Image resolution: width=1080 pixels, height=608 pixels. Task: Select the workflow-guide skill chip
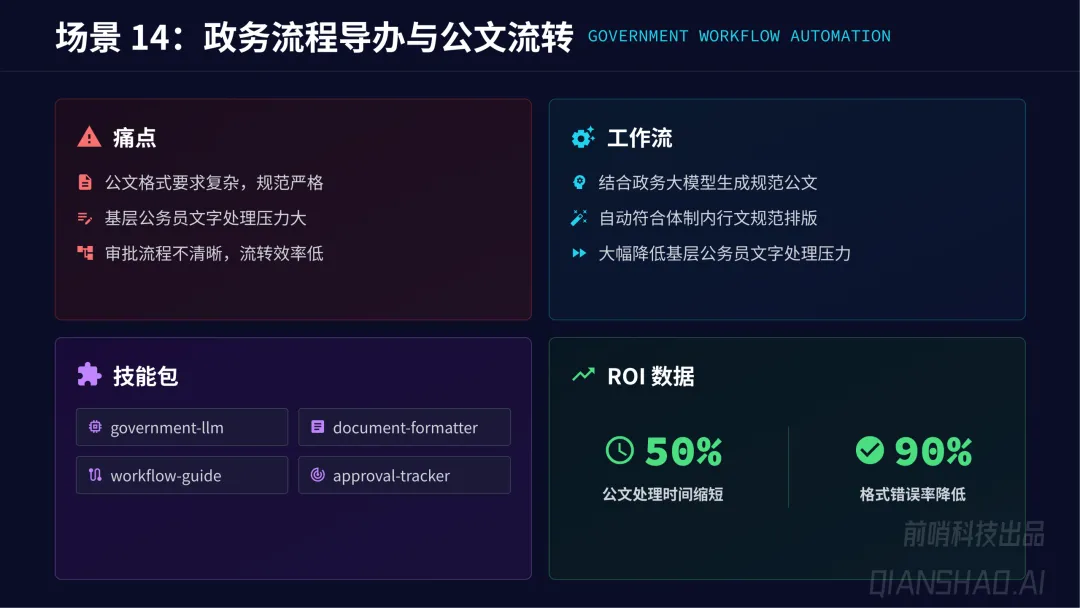182,475
